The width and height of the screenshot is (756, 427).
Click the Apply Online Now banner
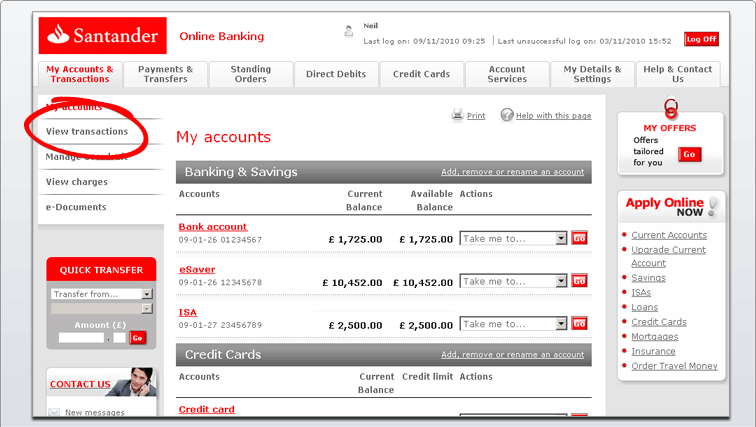671,207
